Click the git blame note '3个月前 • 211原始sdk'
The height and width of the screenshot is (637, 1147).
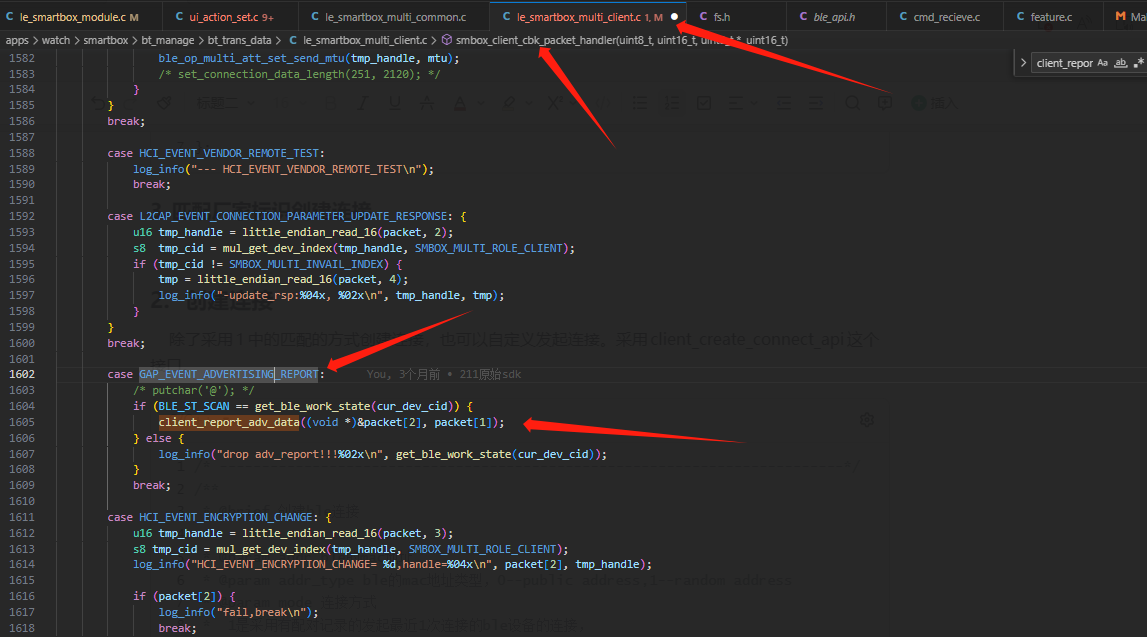(461, 374)
